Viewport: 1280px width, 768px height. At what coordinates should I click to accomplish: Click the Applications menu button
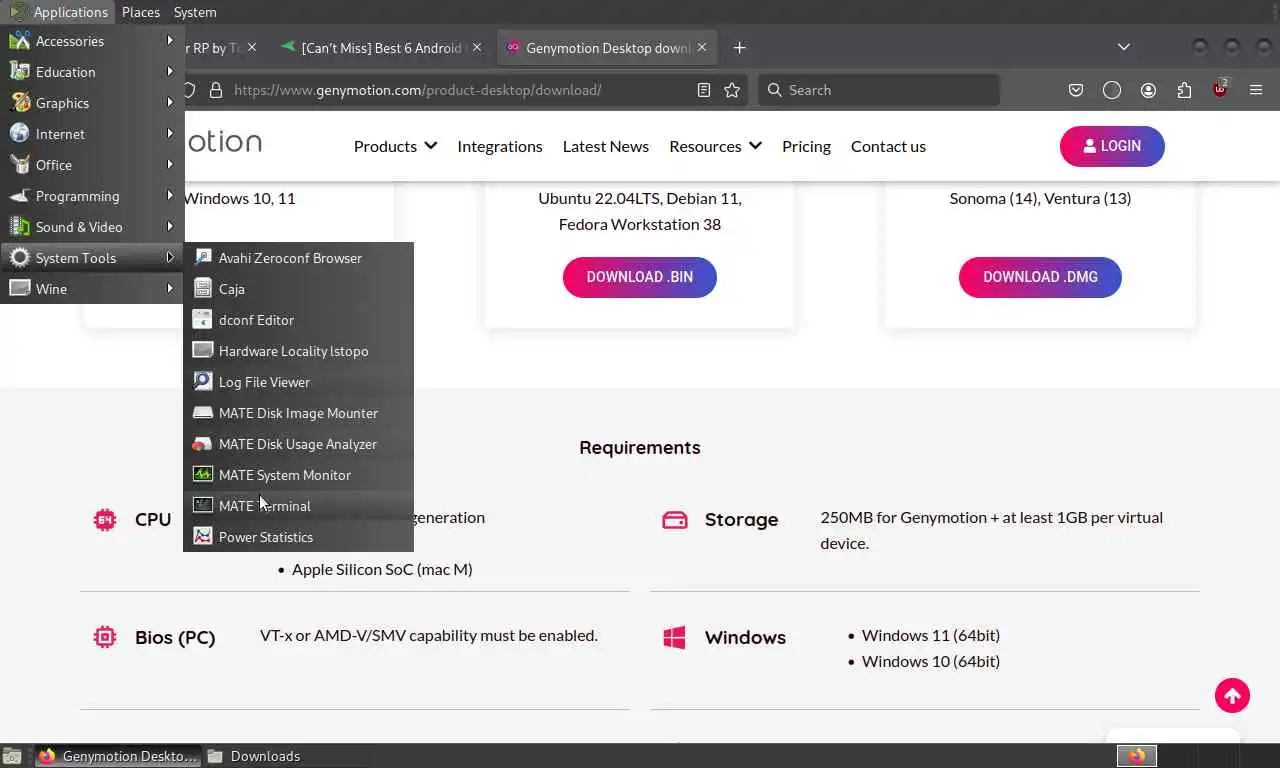click(x=58, y=12)
